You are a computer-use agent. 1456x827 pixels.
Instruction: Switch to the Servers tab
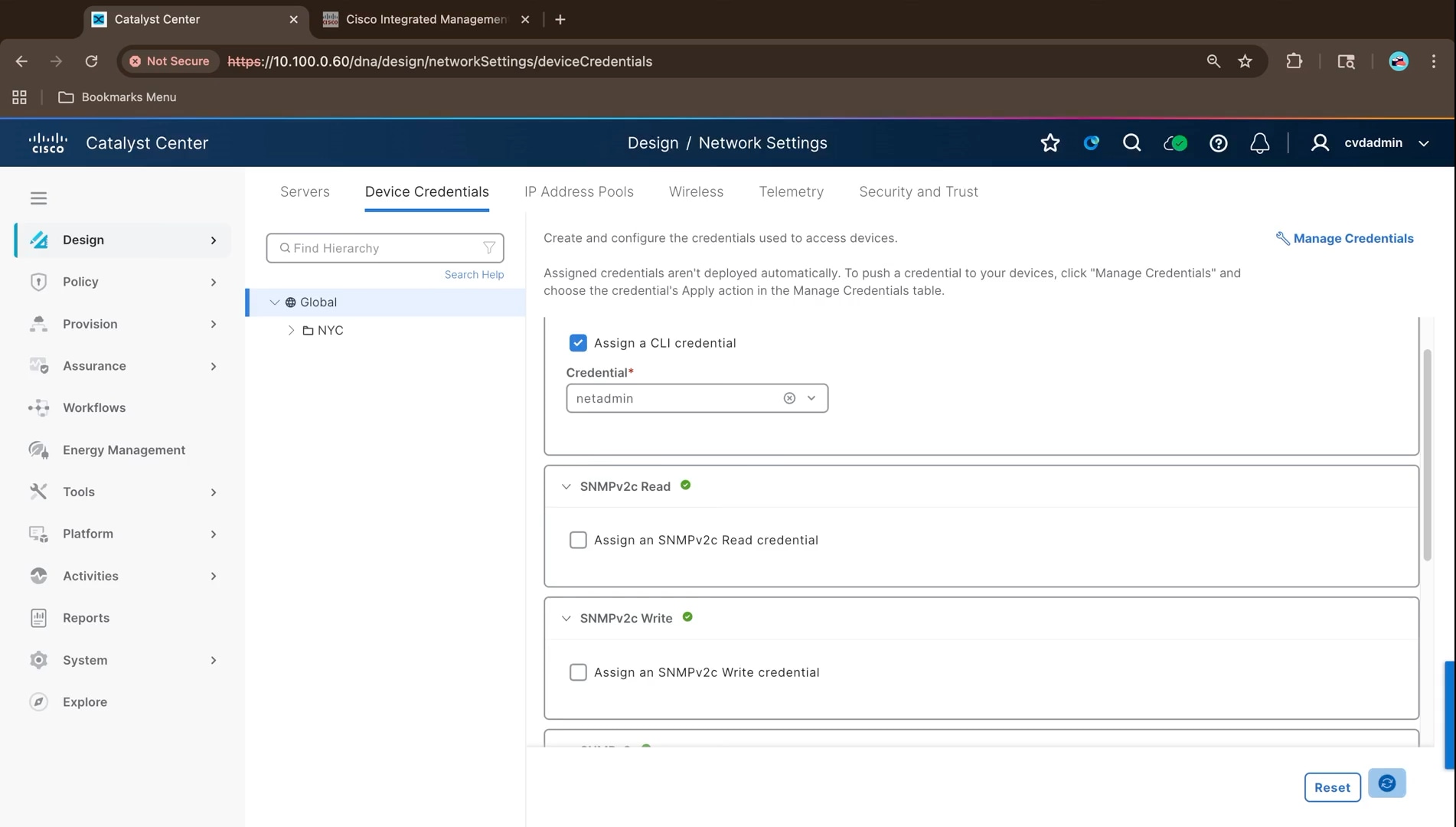coord(305,191)
